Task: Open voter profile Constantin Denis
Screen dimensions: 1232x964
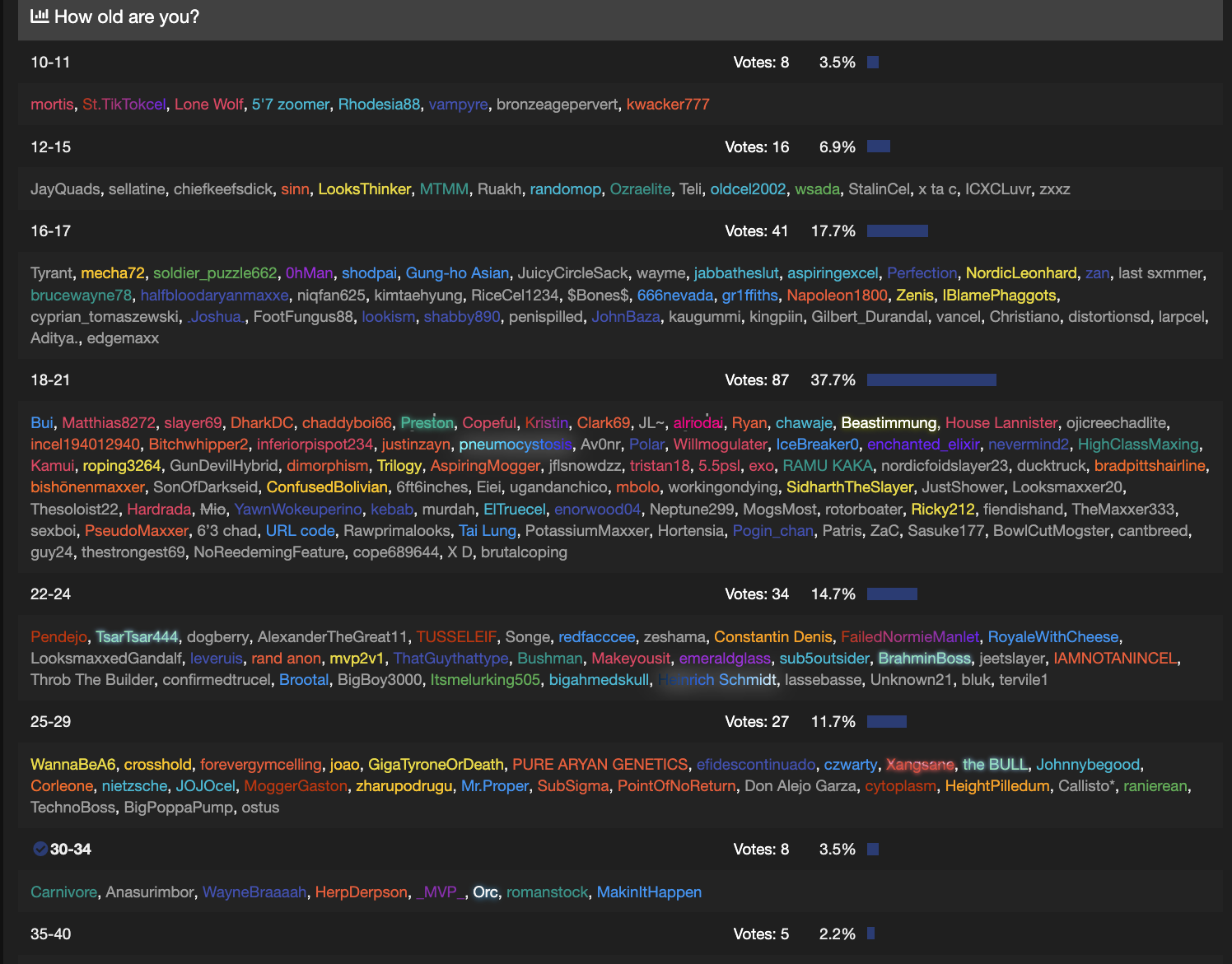Action: (773, 637)
